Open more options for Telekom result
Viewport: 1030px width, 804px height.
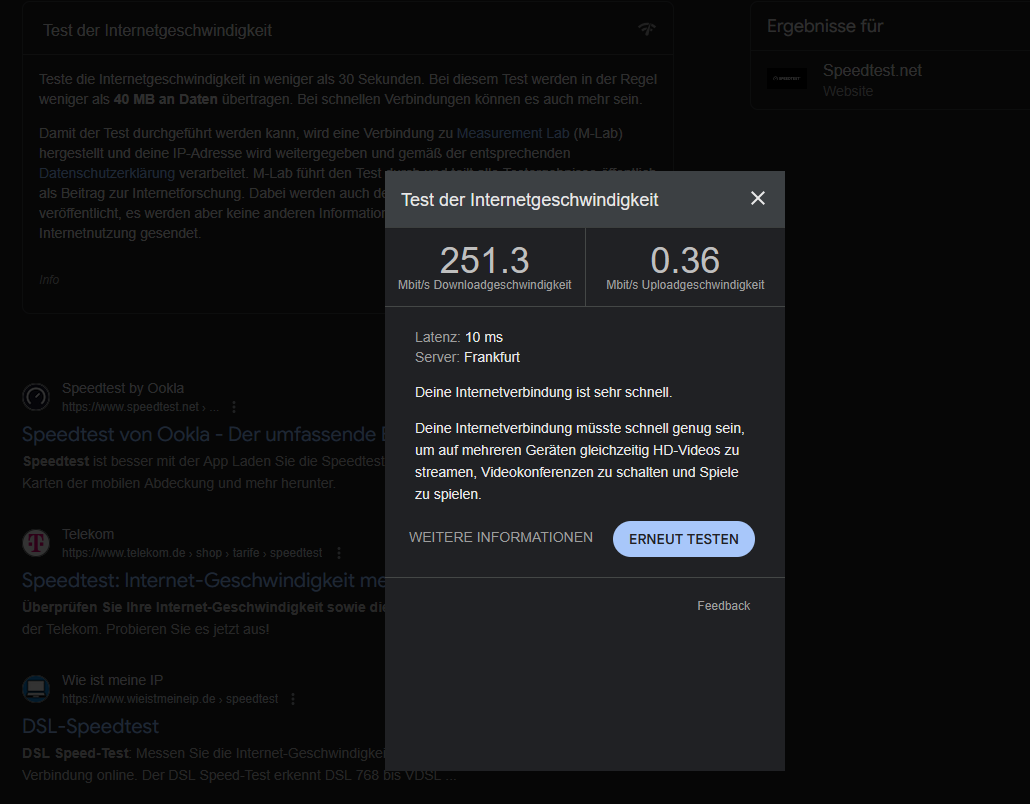click(339, 553)
